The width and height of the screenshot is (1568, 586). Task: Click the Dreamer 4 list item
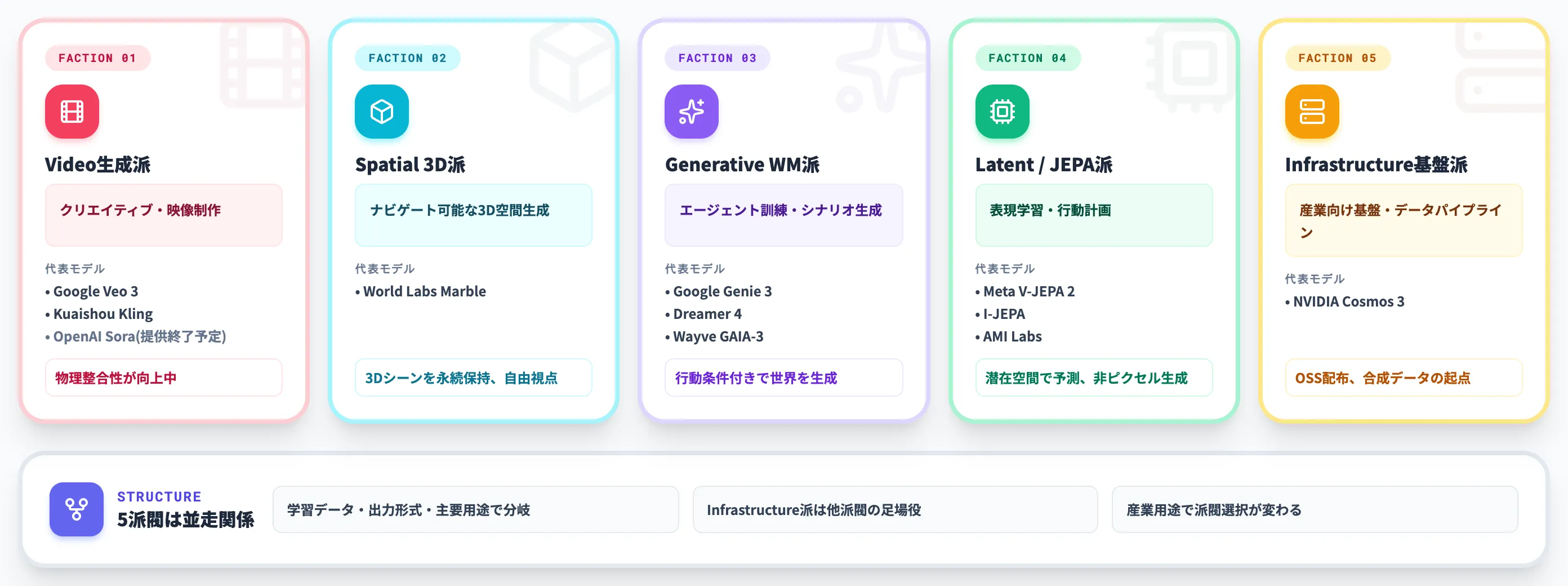click(x=703, y=314)
